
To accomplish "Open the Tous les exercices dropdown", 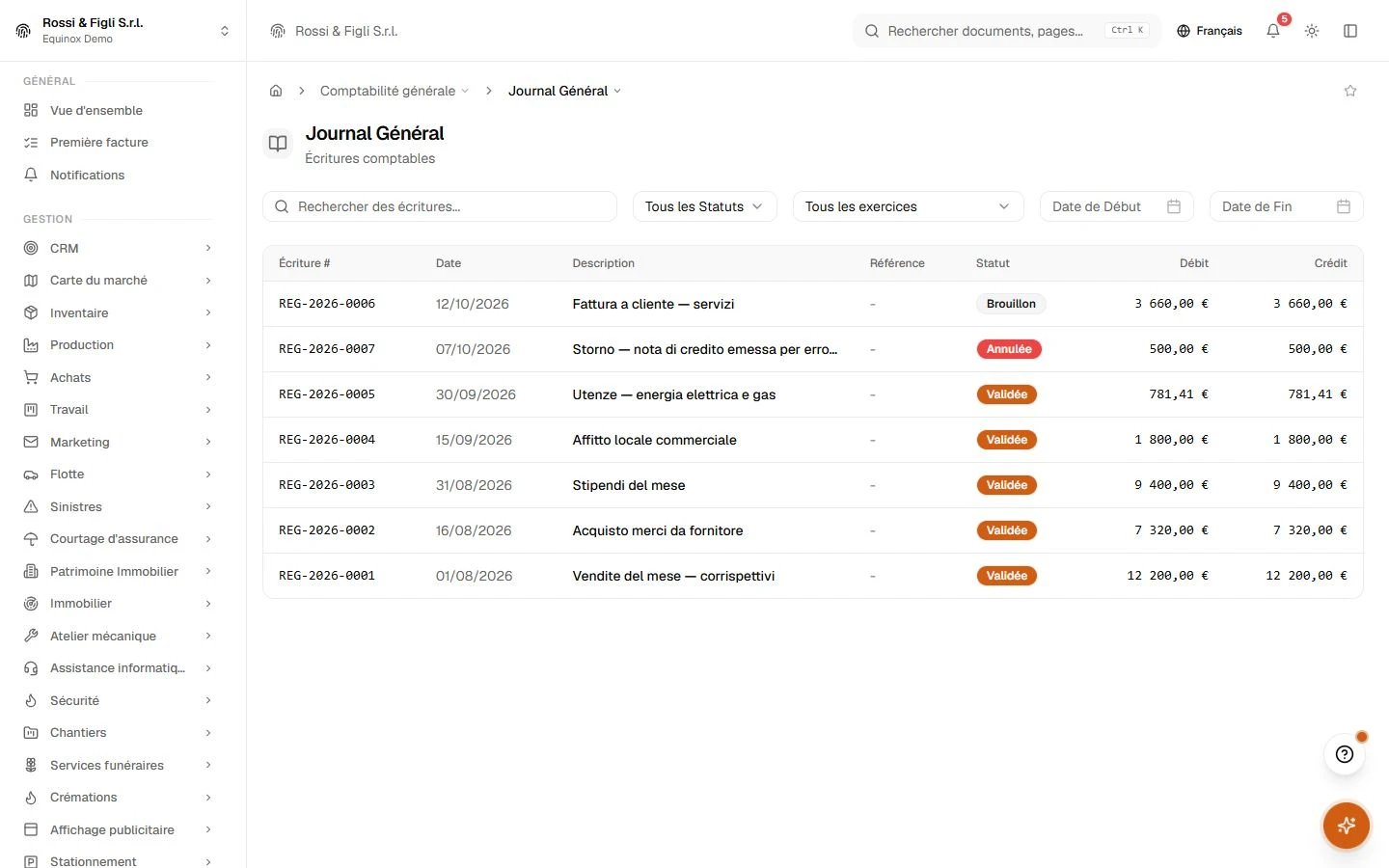I will tap(908, 206).
